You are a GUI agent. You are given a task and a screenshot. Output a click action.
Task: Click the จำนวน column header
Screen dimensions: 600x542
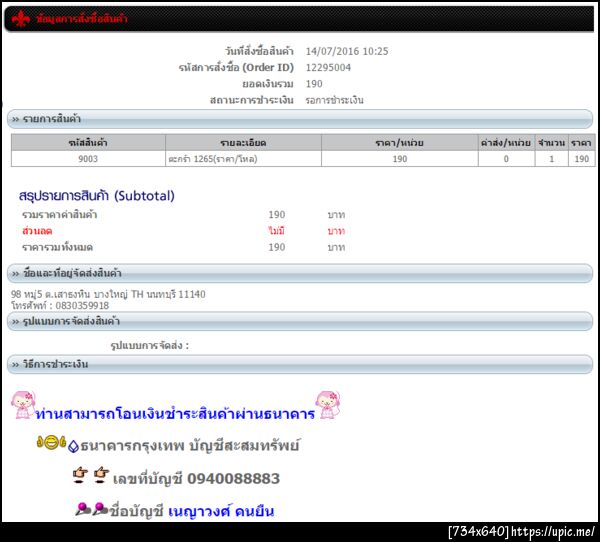coord(551,143)
